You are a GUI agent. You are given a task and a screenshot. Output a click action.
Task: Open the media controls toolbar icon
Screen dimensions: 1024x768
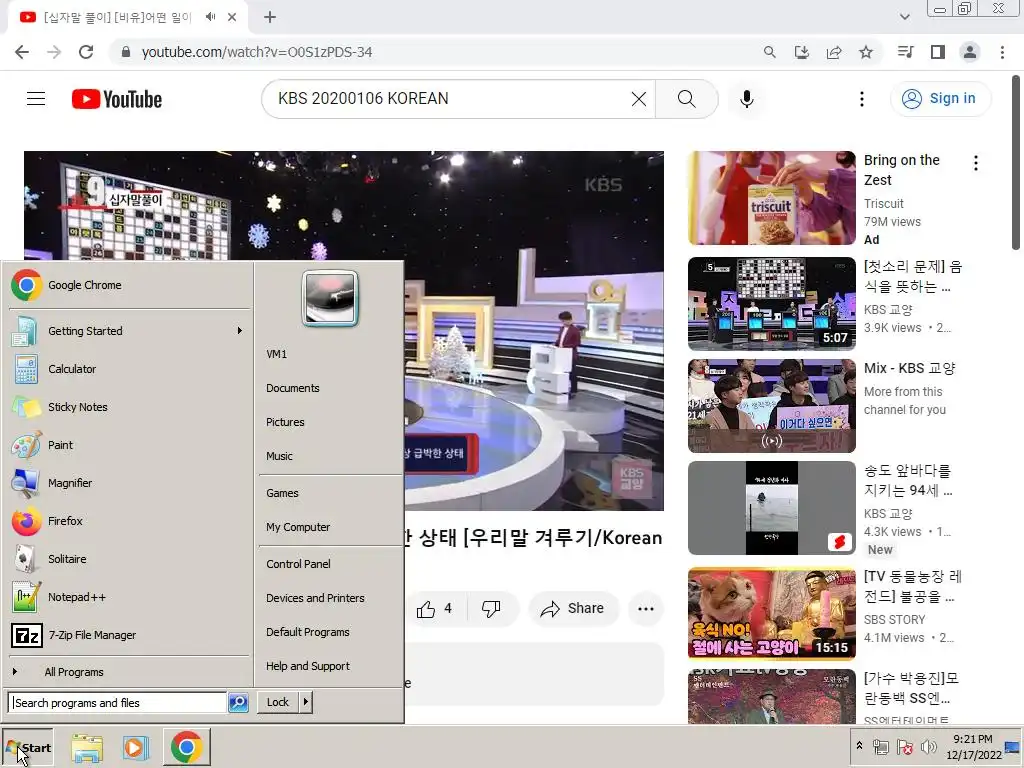pos(905,52)
